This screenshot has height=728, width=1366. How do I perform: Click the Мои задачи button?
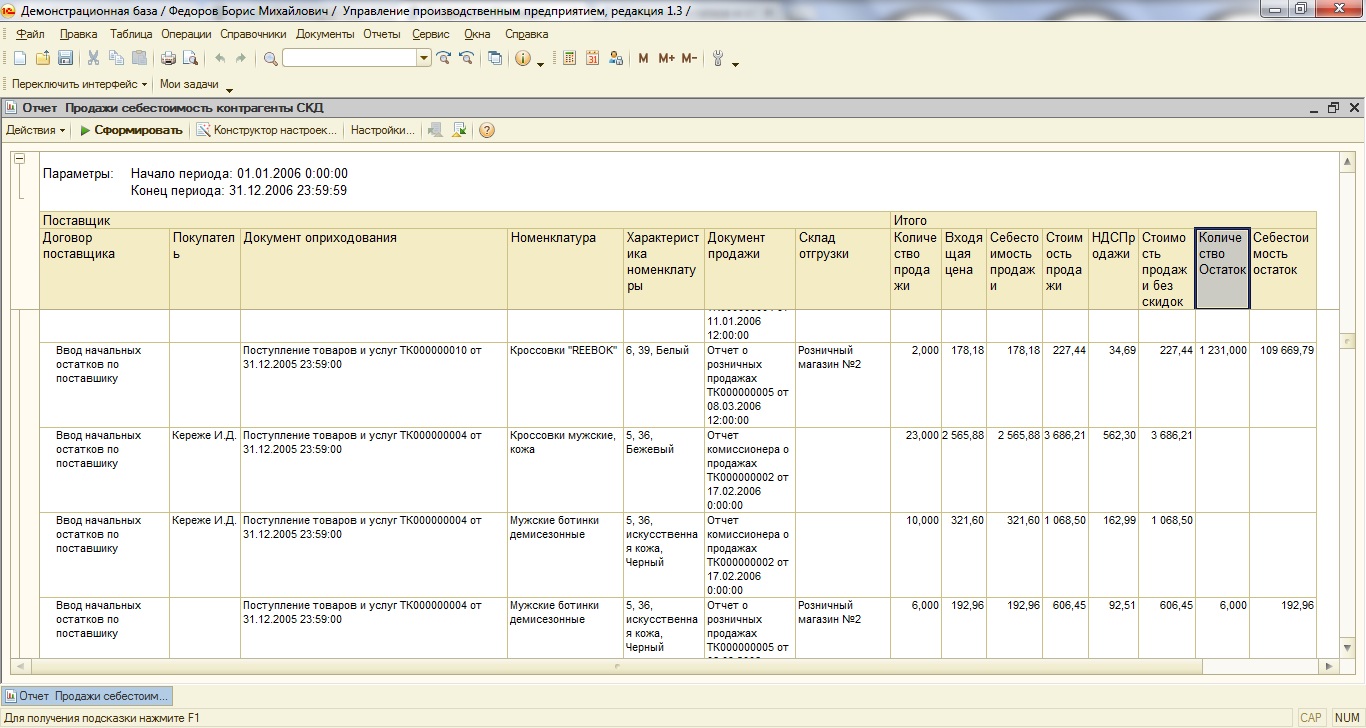coord(189,85)
